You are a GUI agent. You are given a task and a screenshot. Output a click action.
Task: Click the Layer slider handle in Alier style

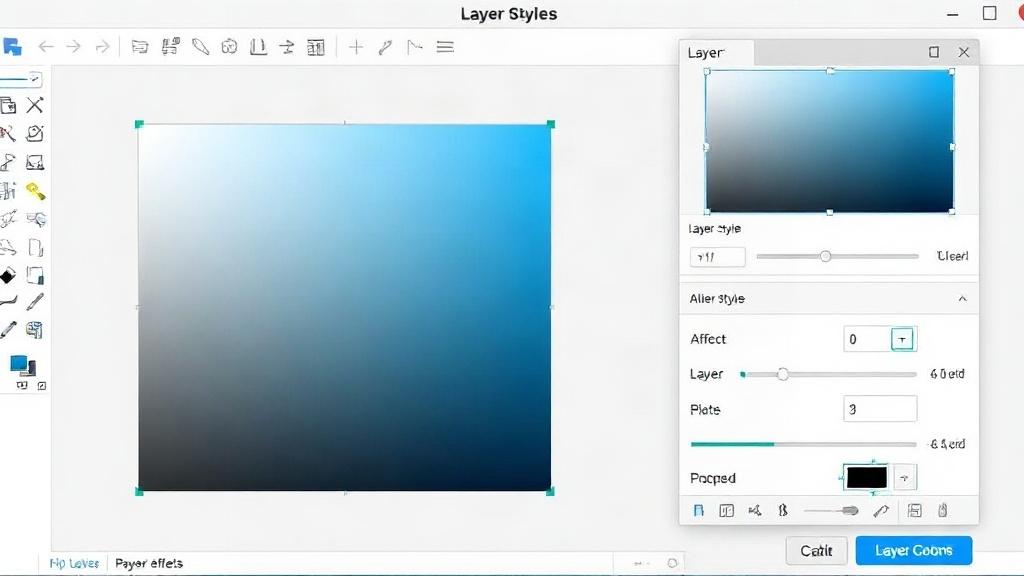pyautogui.click(x=782, y=374)
